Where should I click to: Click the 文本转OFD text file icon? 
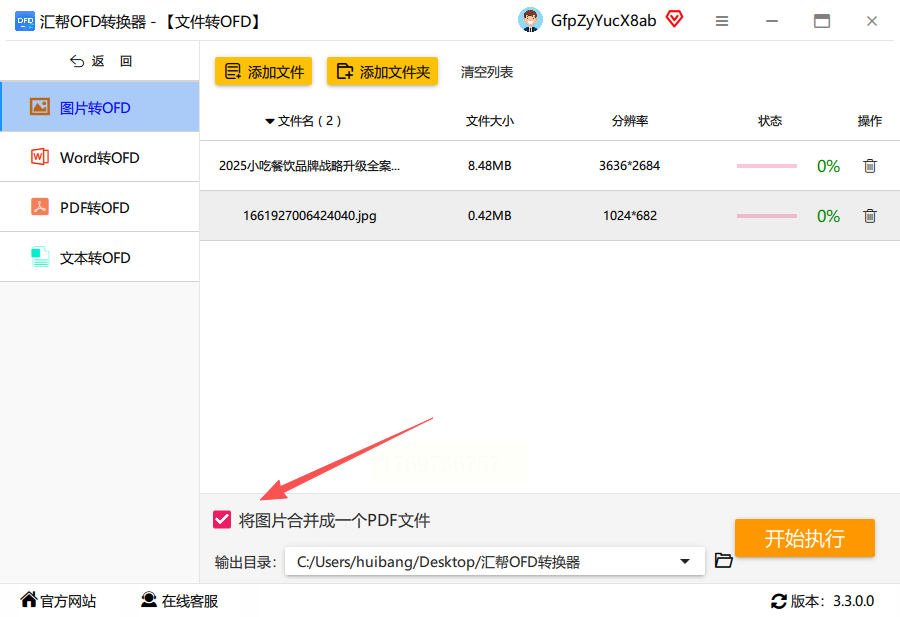pos(40,257)
